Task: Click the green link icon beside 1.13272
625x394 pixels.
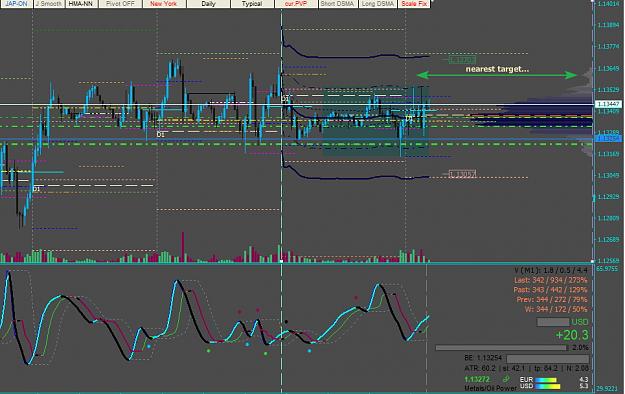Action: coord(506,379)
